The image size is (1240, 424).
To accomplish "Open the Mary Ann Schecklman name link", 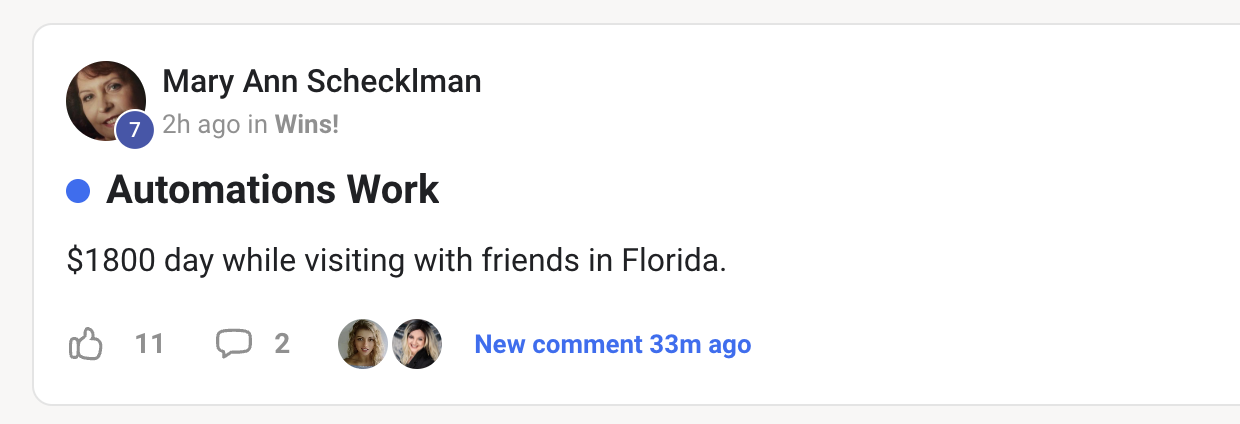I will click(x=321, y=81).
